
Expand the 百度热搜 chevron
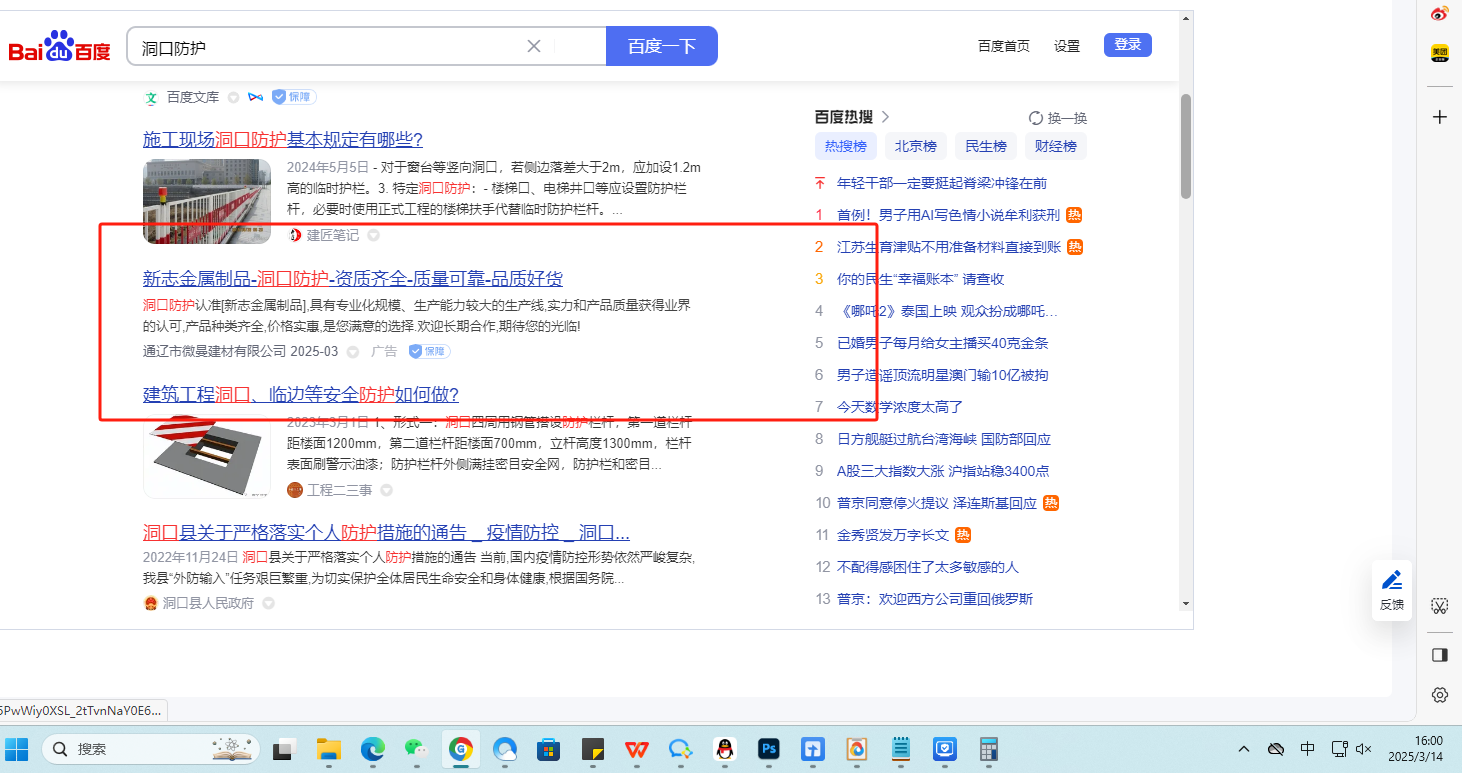click(x=885, y=117)
